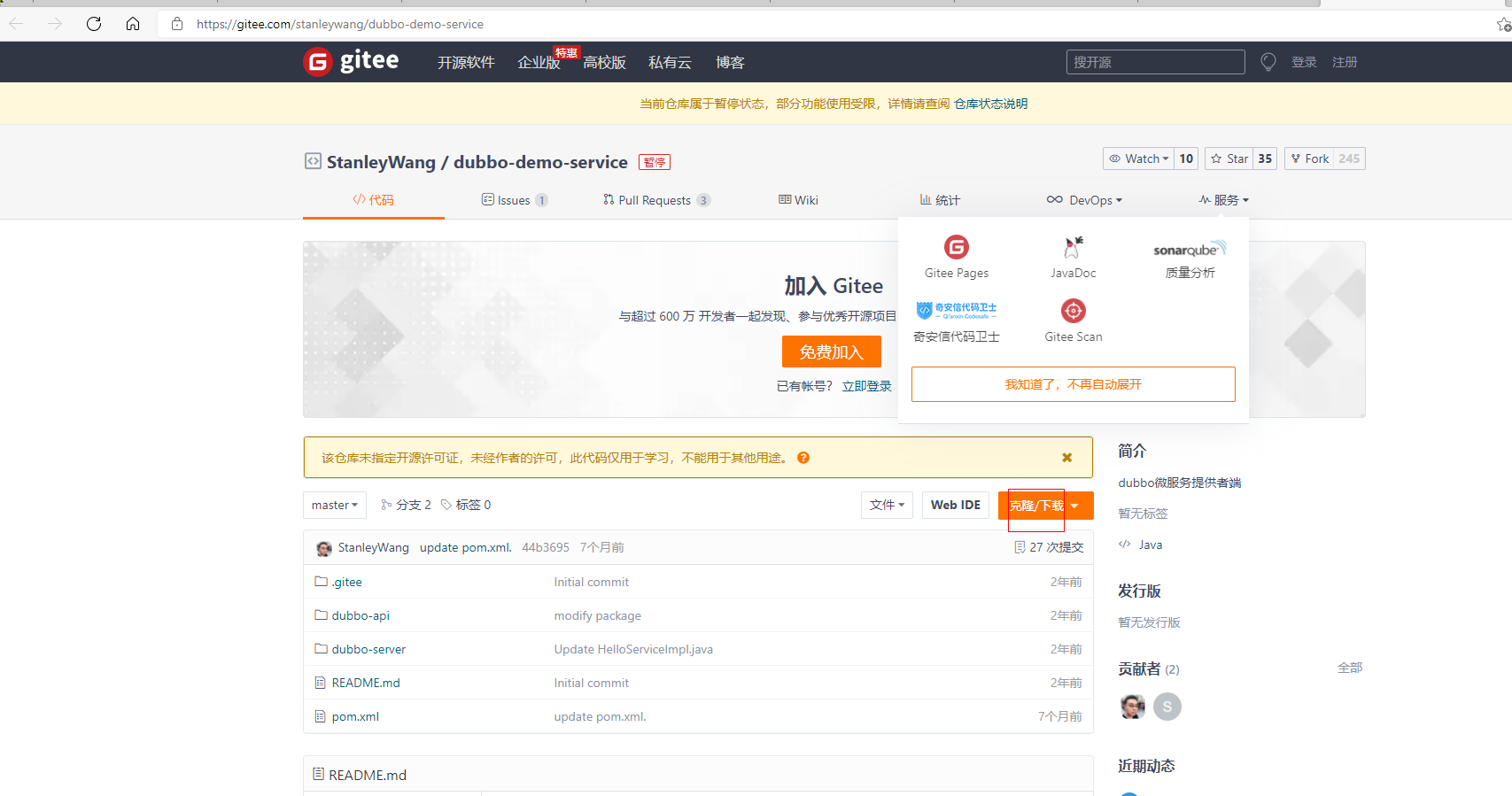Click the browser forward arrow
Screen dimensions: 1512x796
(x=55, y=24)
